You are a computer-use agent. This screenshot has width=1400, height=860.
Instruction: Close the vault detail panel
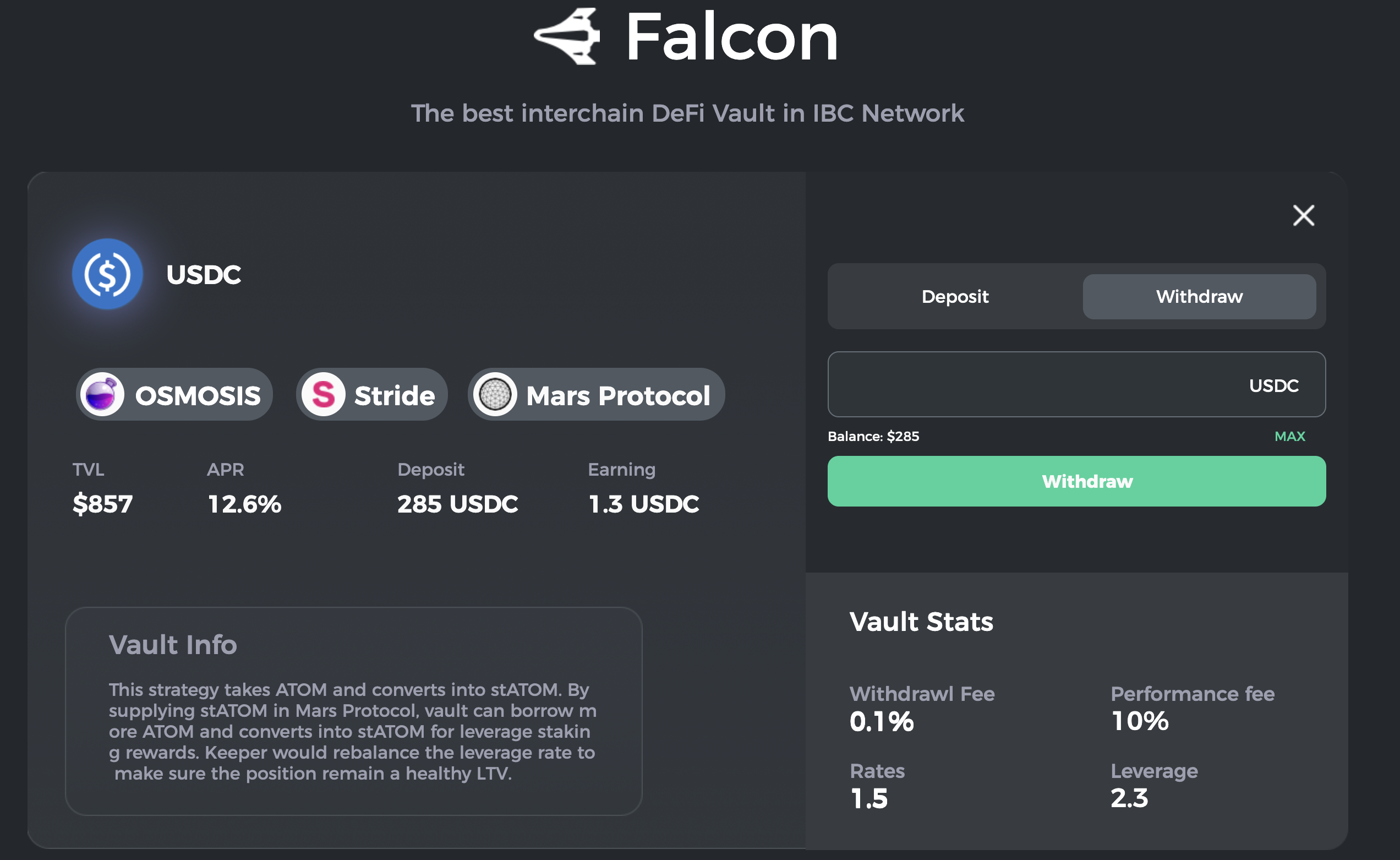(x=1303, y=216)
